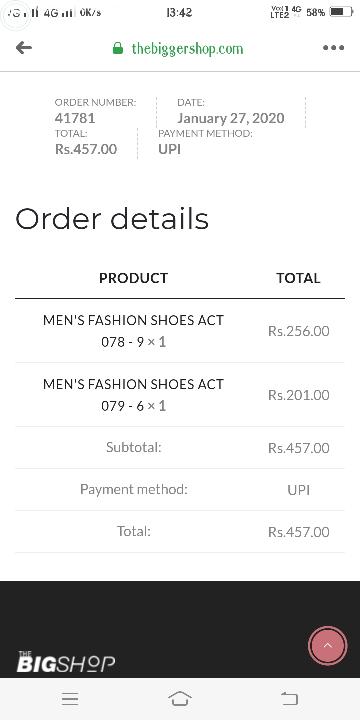This screenshot has width=360, height=720.
Task: Tap the PRODUCT column header
Action: [134, 278]
